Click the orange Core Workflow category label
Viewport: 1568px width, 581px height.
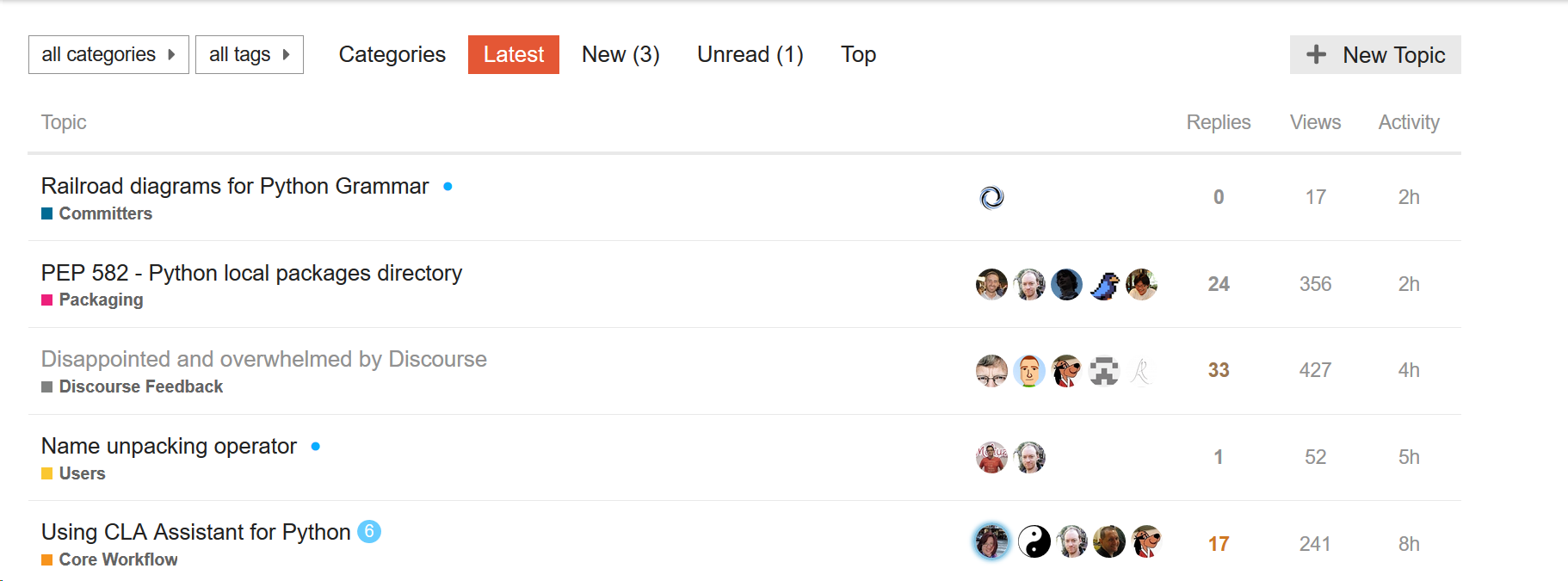pos(118,559)
